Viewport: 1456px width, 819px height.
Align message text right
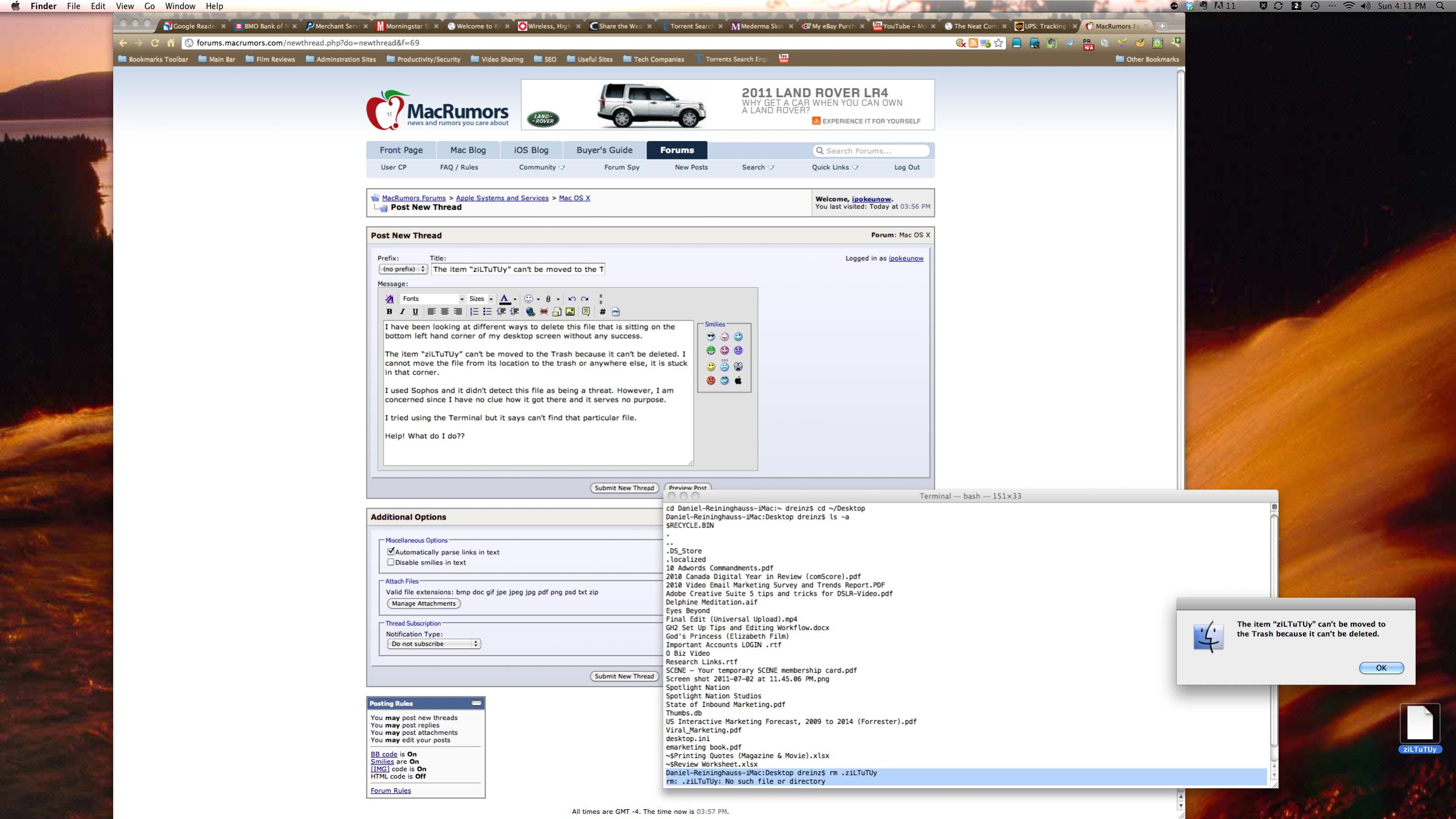[457, 312]
